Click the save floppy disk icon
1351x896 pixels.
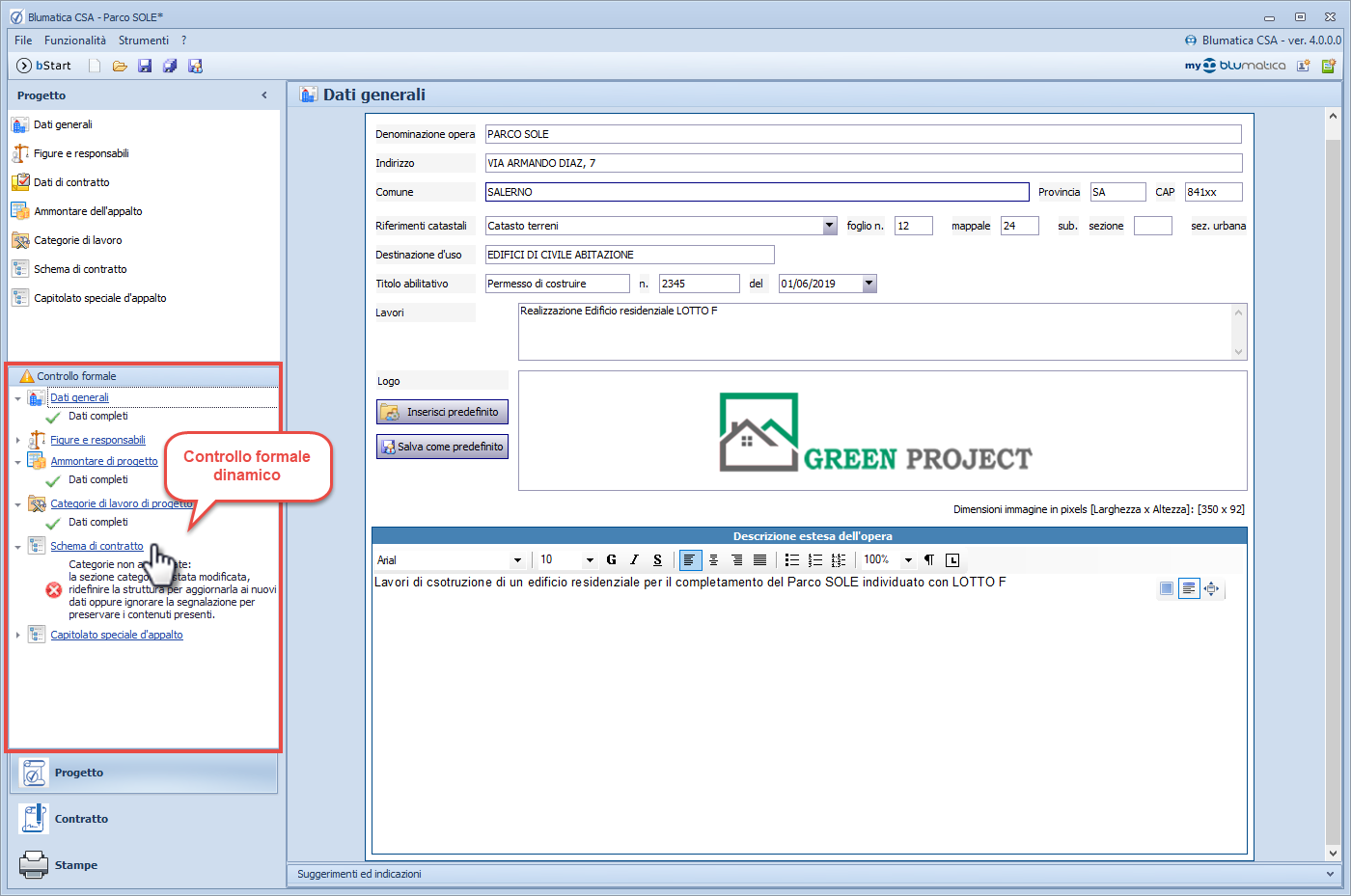click(x=145, y=66)
